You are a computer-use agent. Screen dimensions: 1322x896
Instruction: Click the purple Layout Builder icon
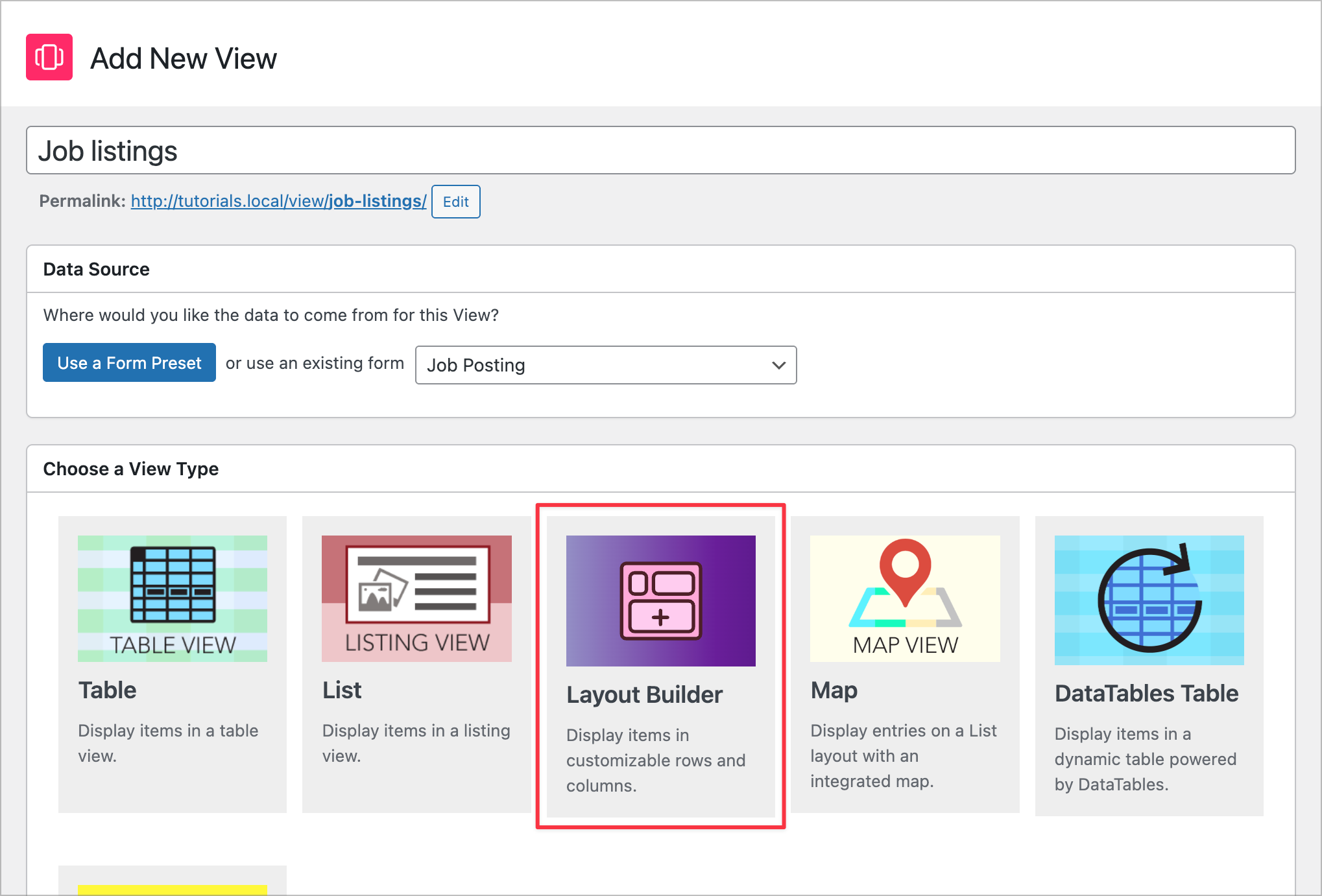(x=660, y=600)
